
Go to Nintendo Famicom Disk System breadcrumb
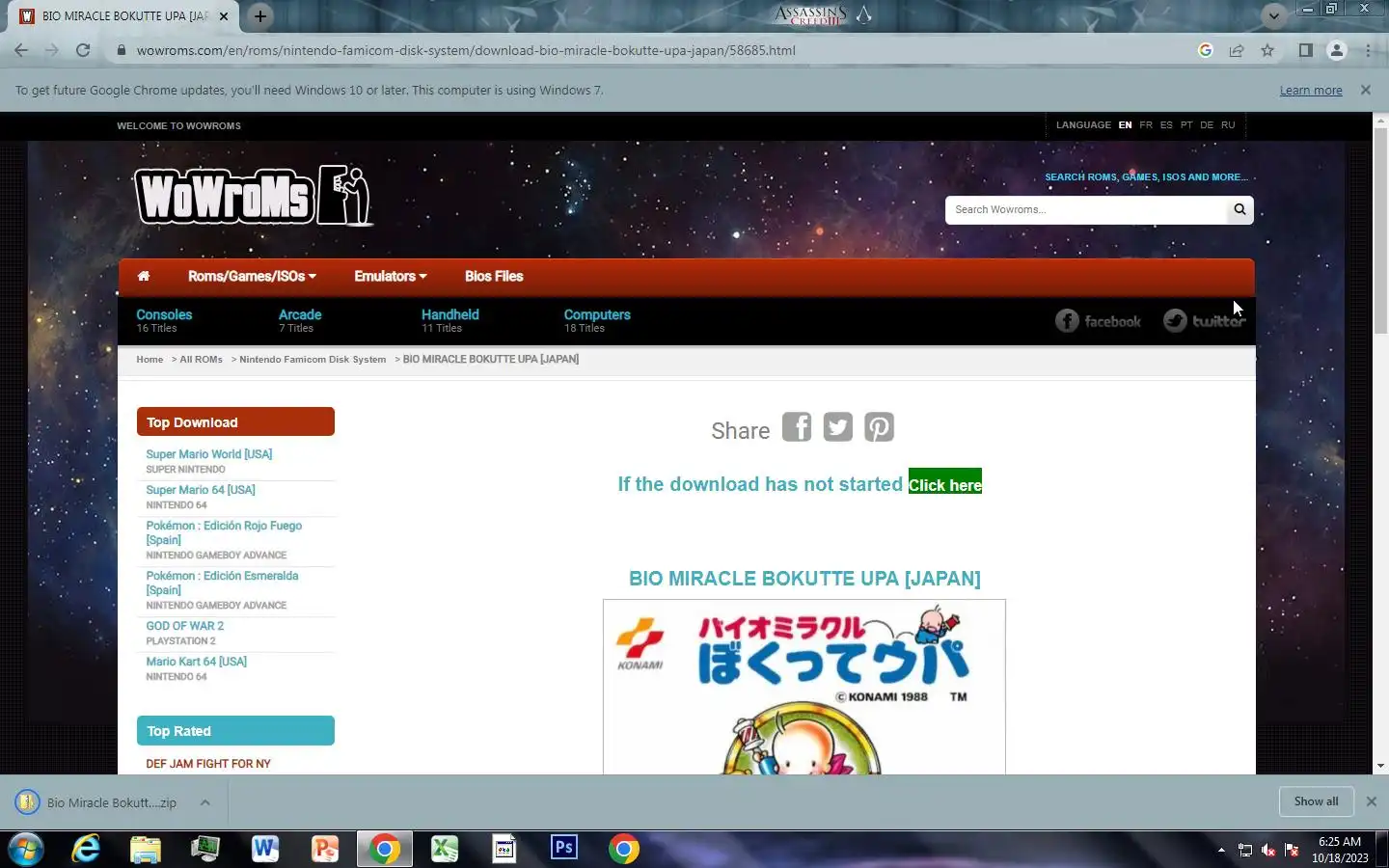click(x=313, y=359)
